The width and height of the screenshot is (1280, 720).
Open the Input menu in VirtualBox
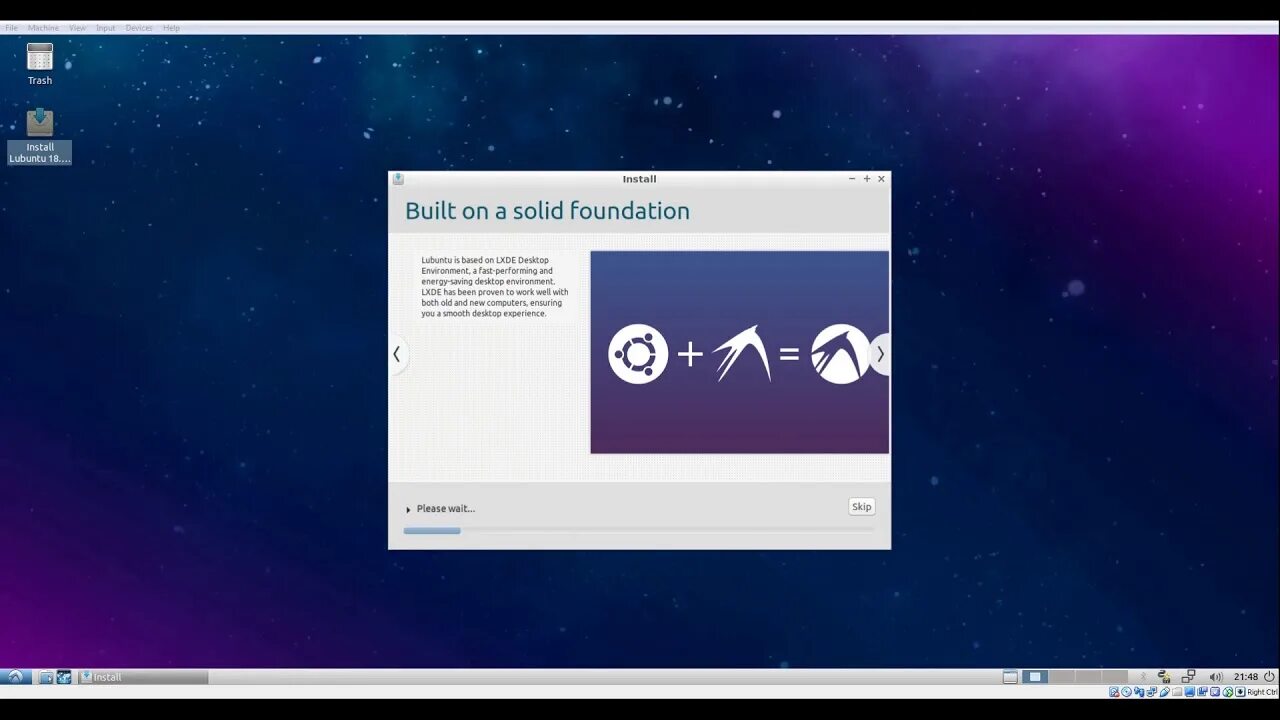click(106, 28)
